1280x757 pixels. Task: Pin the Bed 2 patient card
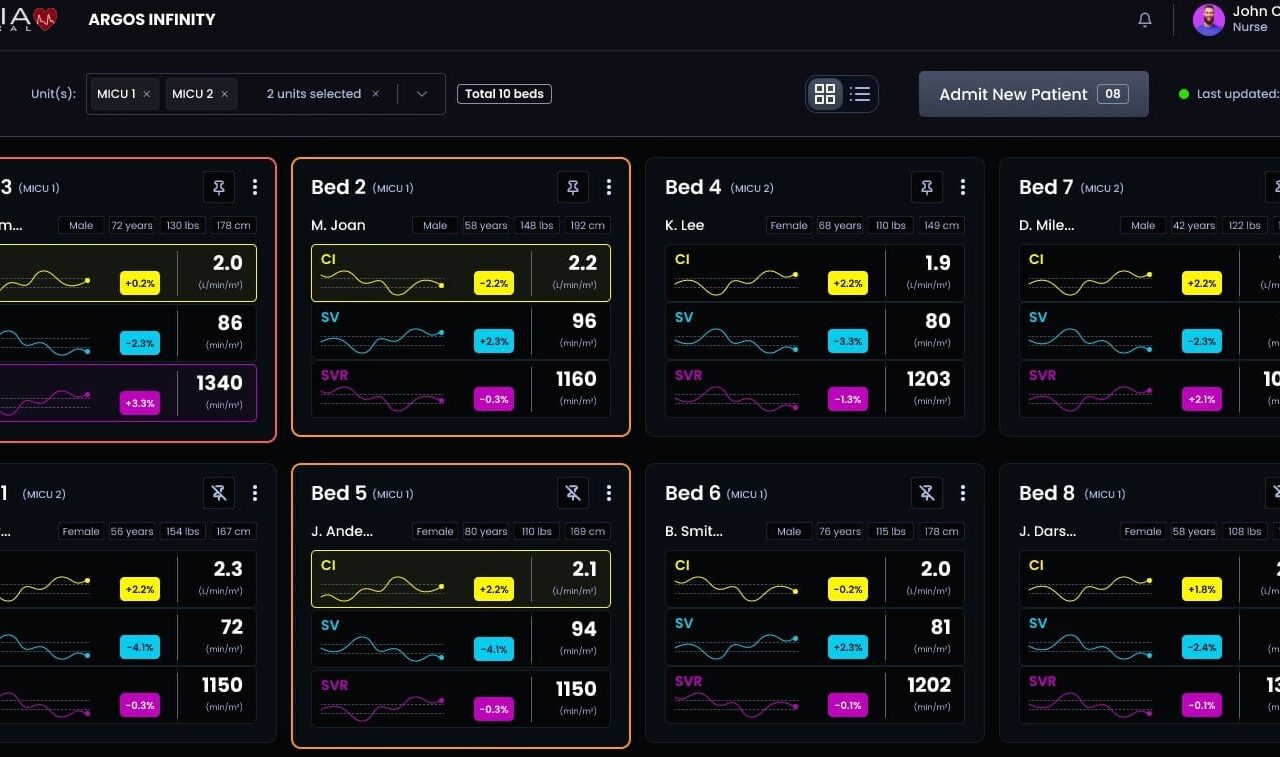click(573, 187)
